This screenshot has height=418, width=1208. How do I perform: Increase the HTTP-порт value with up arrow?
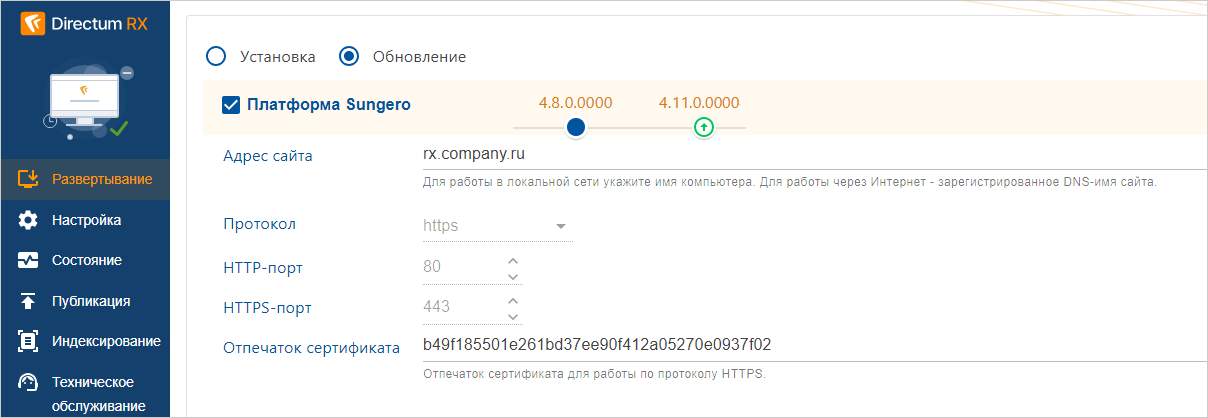(x=513, y=260)
